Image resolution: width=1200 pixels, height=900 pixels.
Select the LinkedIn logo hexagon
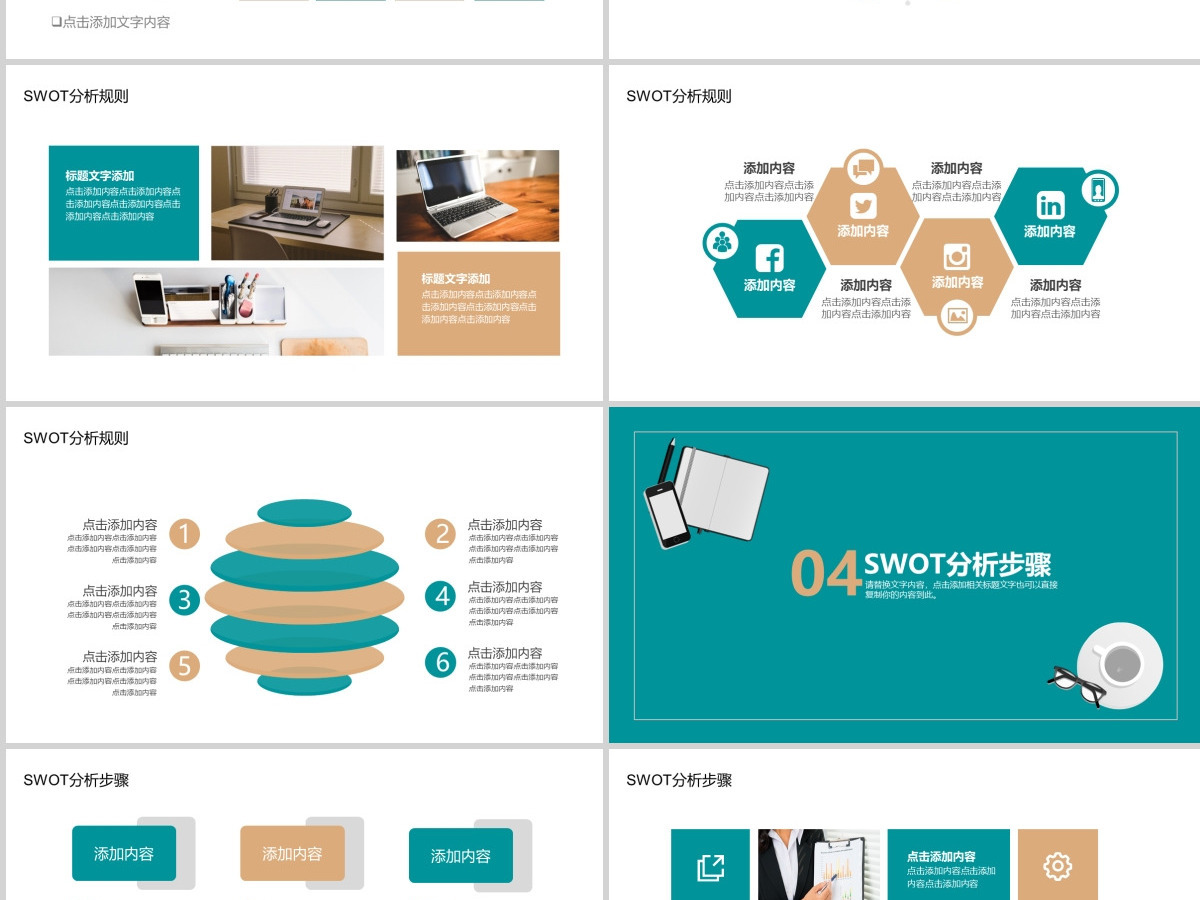coord(1050,216)
